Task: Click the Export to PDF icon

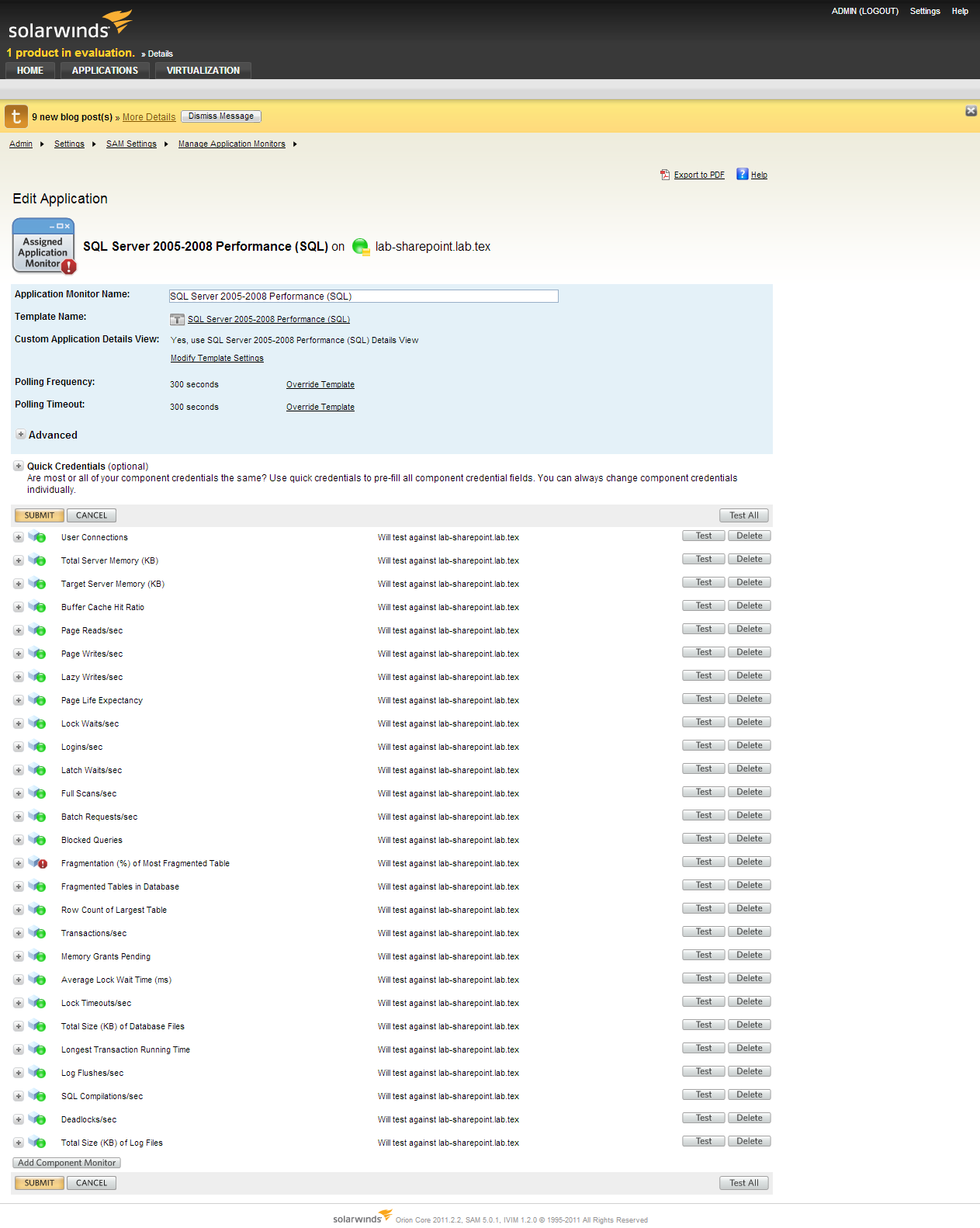Action: click(665, 175)
